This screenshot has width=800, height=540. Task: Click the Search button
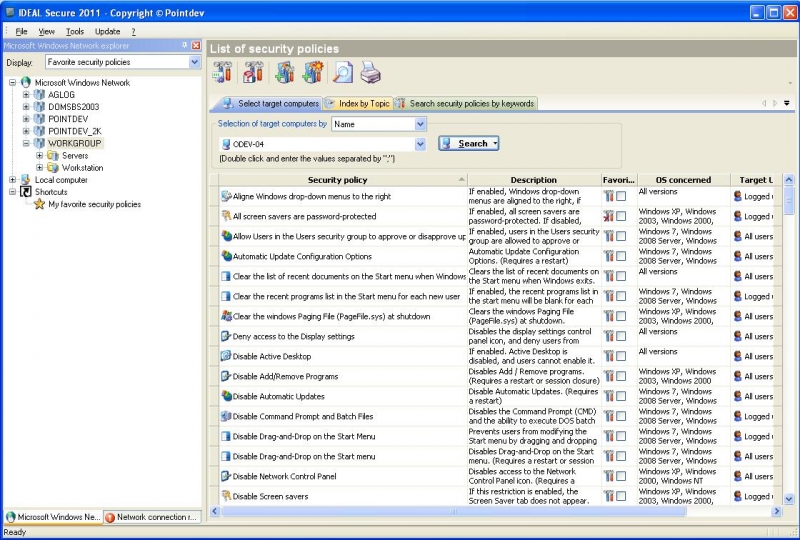coord(468,143)
